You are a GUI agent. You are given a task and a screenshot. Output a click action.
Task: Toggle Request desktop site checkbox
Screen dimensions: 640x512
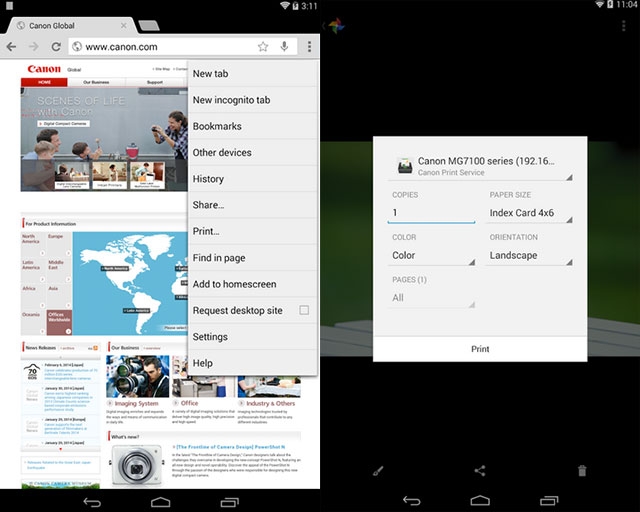[x=304, y=310]
